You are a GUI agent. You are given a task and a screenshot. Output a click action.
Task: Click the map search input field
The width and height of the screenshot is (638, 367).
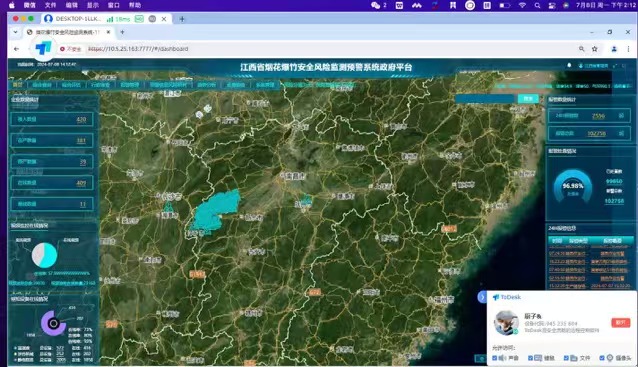485,99
